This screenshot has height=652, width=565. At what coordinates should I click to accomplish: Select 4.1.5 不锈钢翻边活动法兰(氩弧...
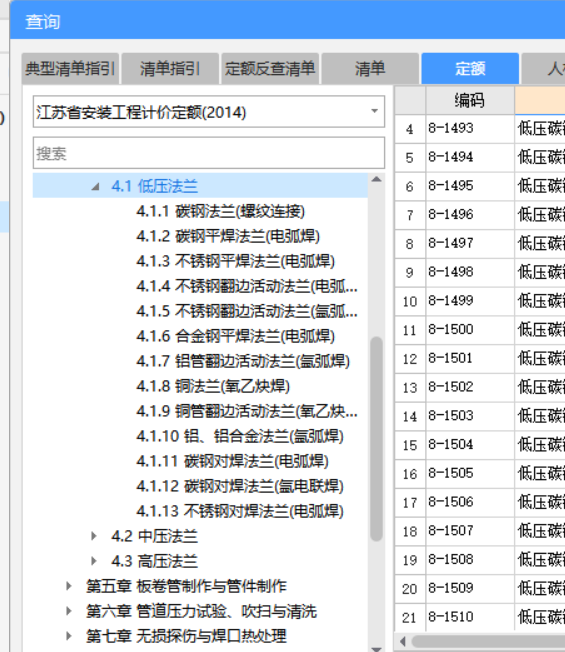pos(247,311)
